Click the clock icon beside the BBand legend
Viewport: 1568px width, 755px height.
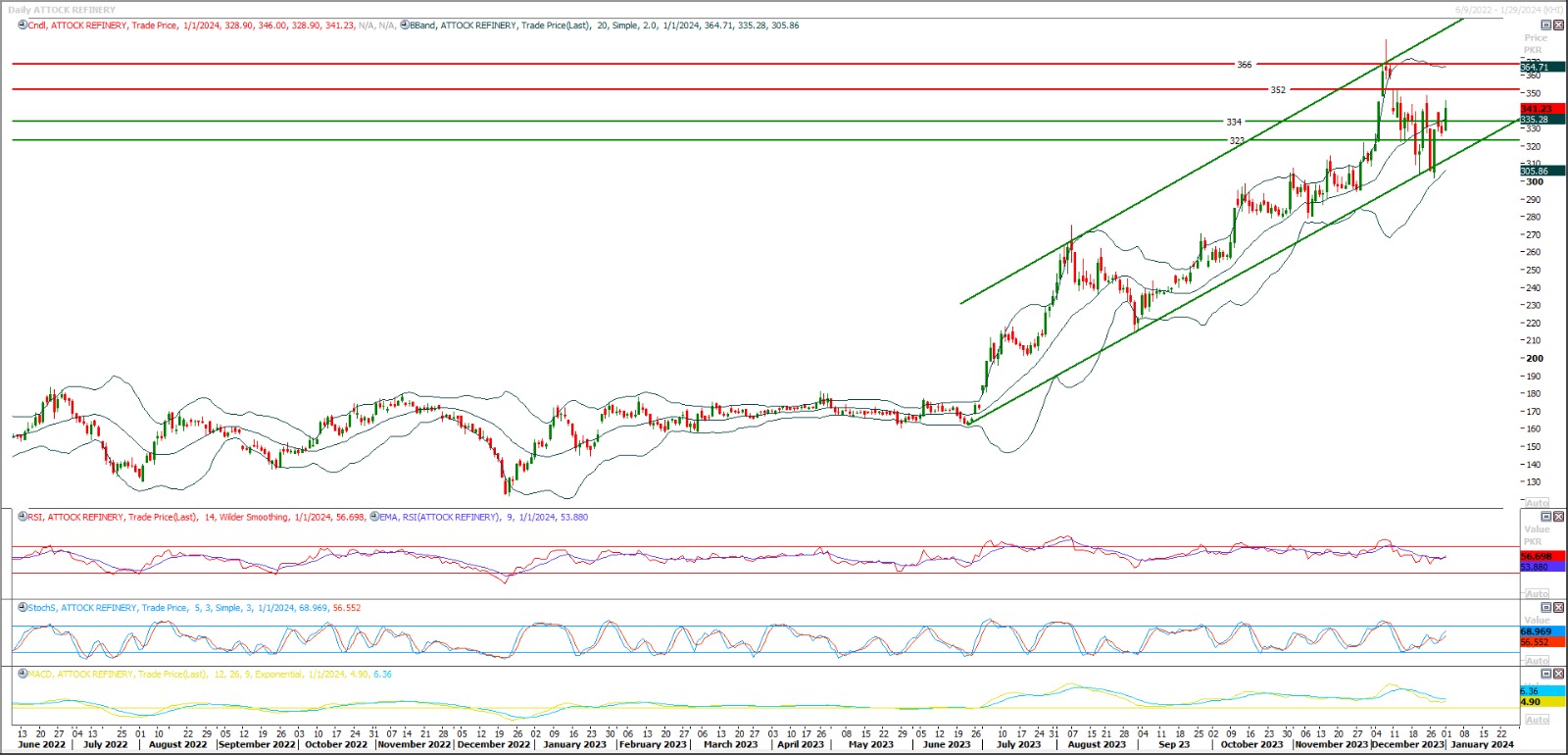coord(404,25)
